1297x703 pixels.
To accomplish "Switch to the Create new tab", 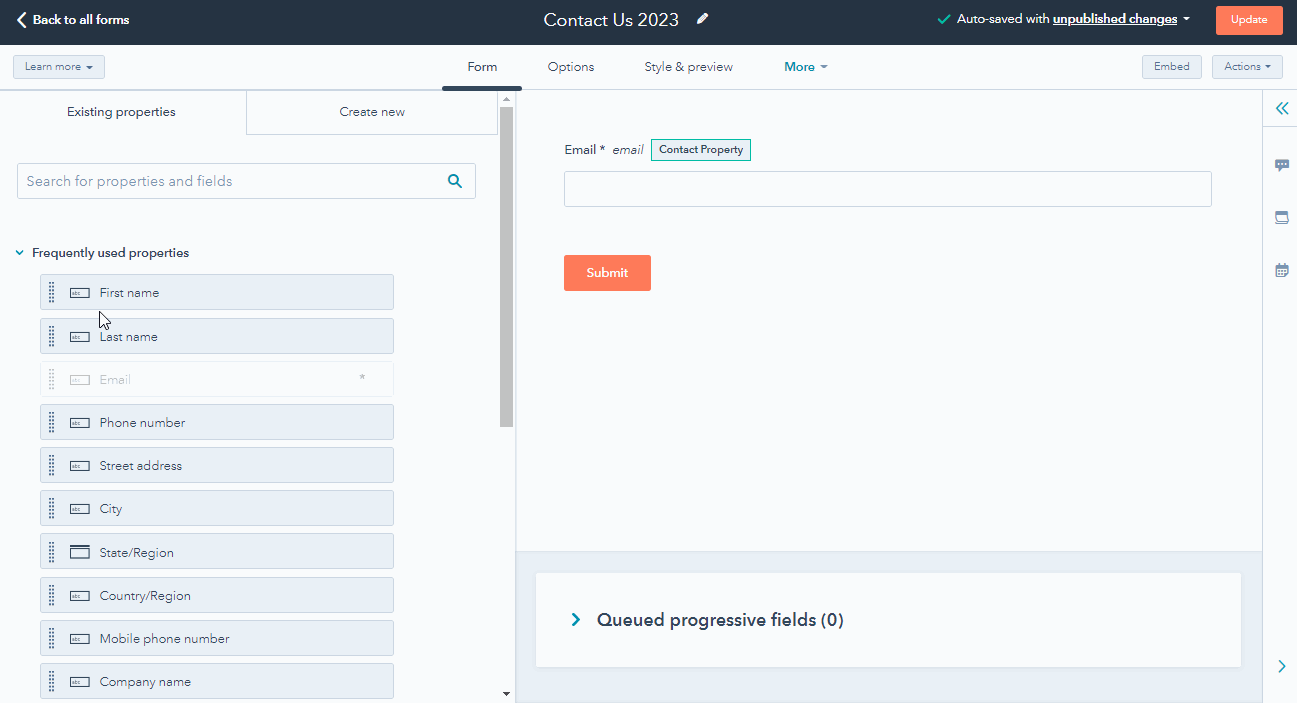I will pyautogui.click(x=371, y=112).
